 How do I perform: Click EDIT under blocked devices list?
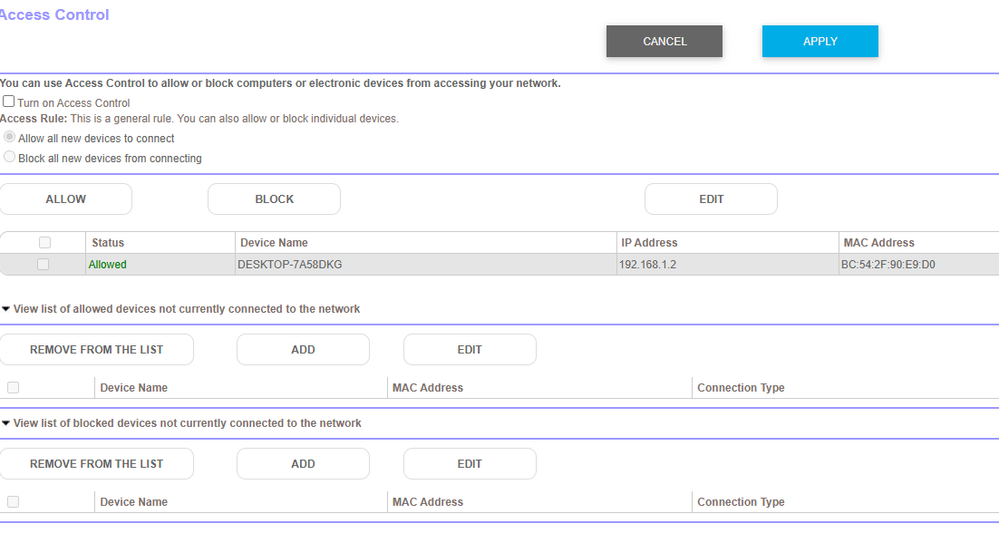point(469,463)
